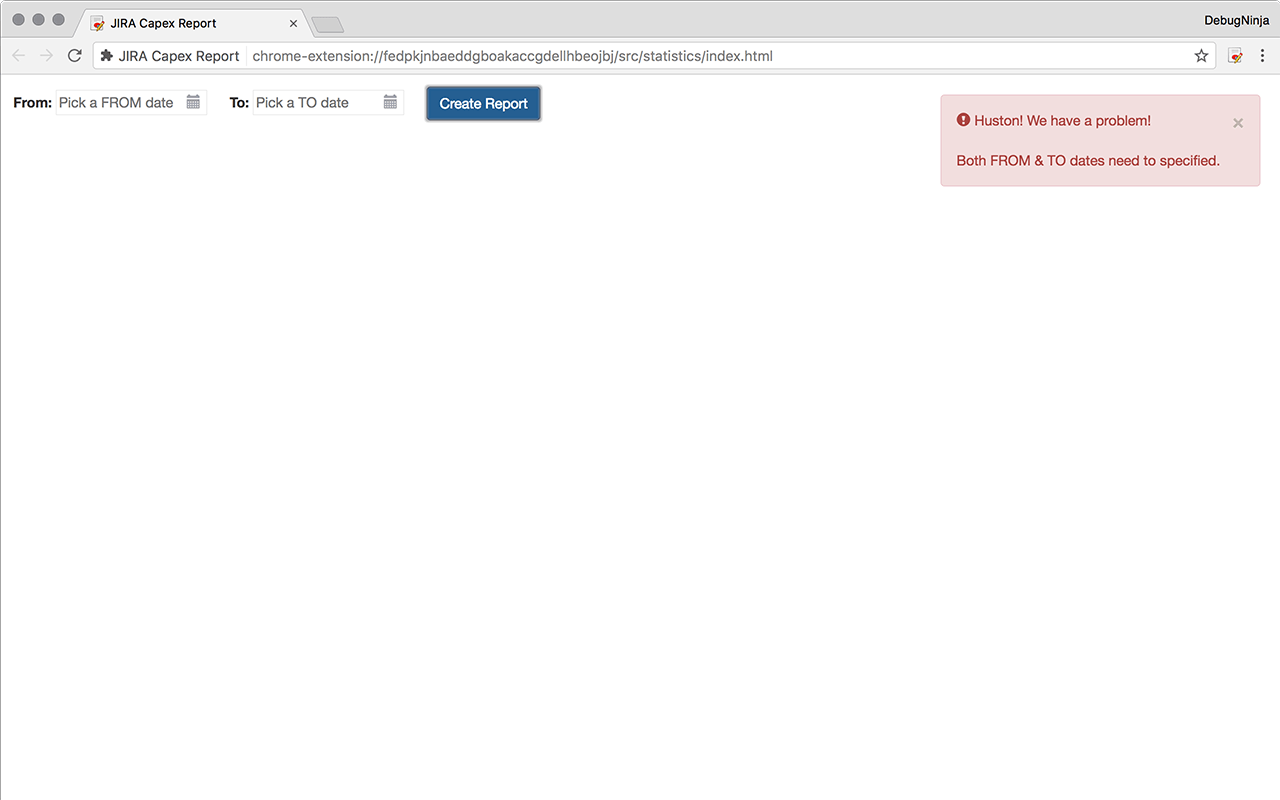Dismiss the Huston error notification
This screenshot has width=1280, height=800.
tap(1238, 122)
